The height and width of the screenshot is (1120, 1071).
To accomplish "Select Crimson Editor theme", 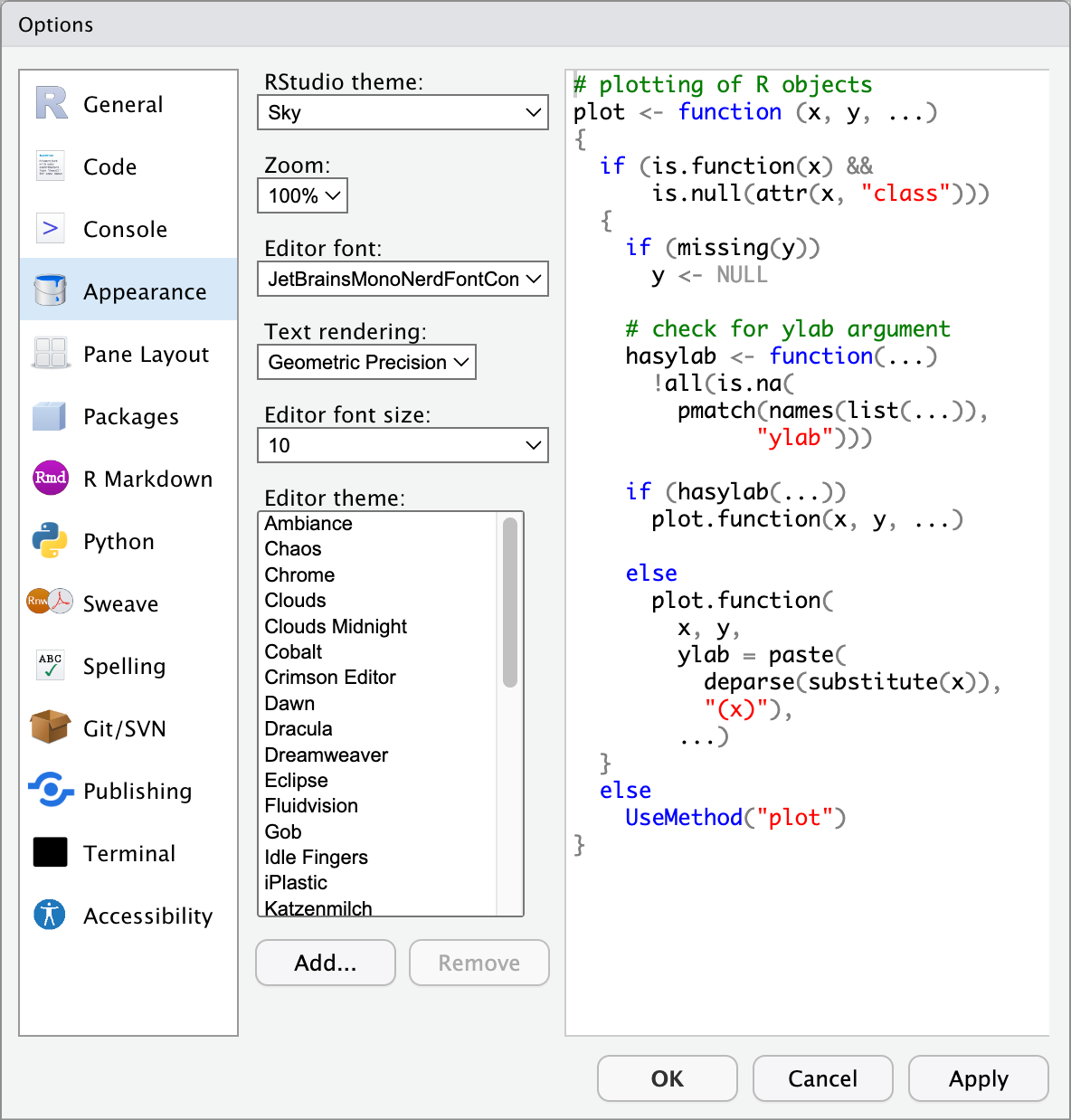I will click(x=377, y=677).
